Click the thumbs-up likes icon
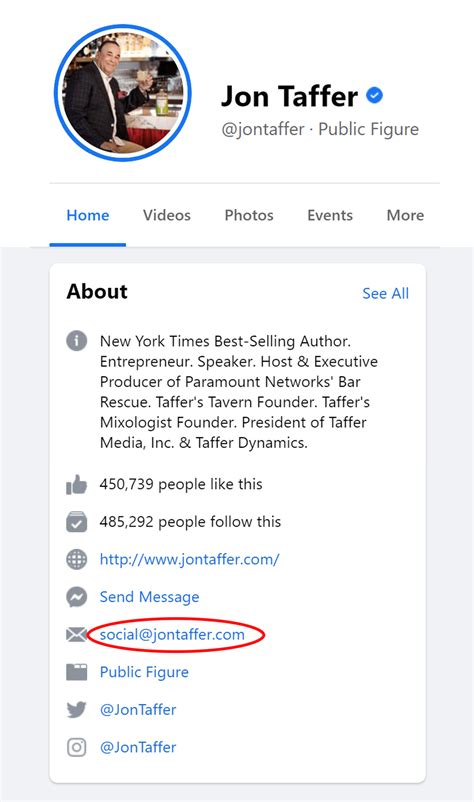 pyautogui.click(x=76, y=484)
